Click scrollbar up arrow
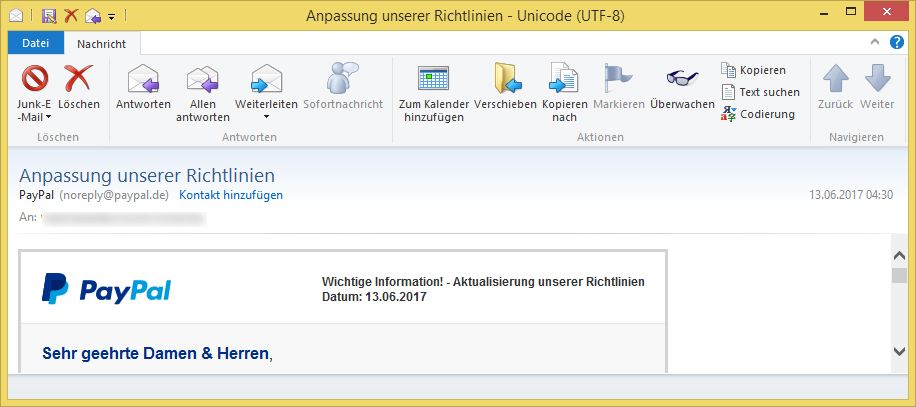 click(900, 256)
